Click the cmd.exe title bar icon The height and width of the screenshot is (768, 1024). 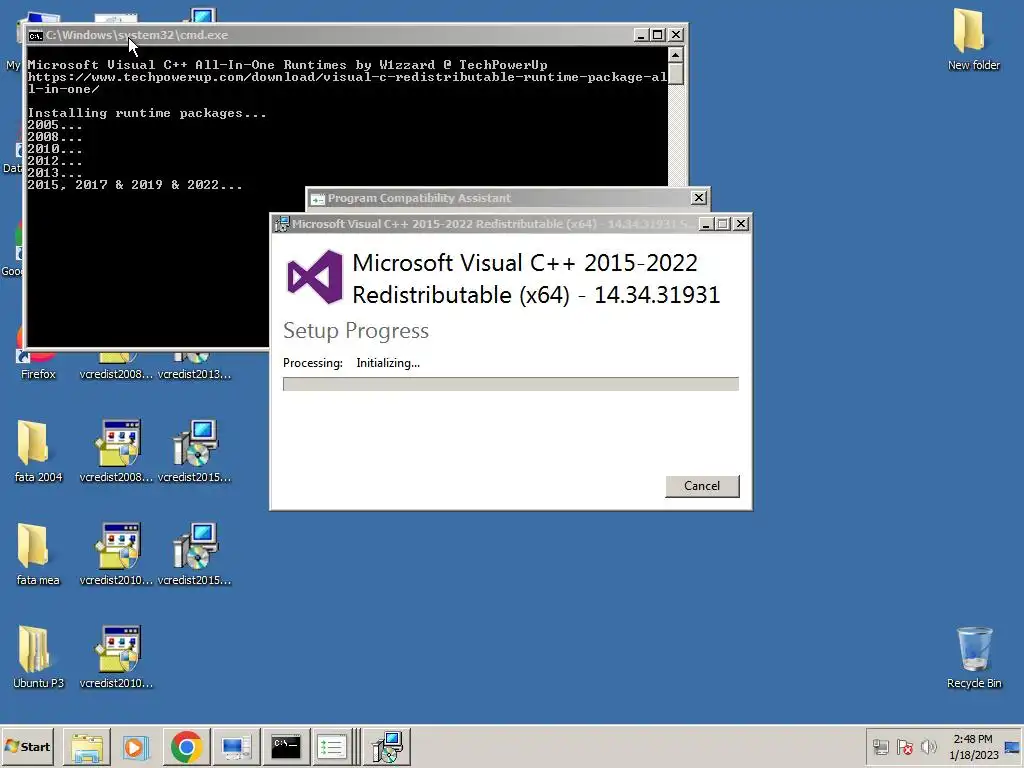pyautogui.click(x=35, y=35)
